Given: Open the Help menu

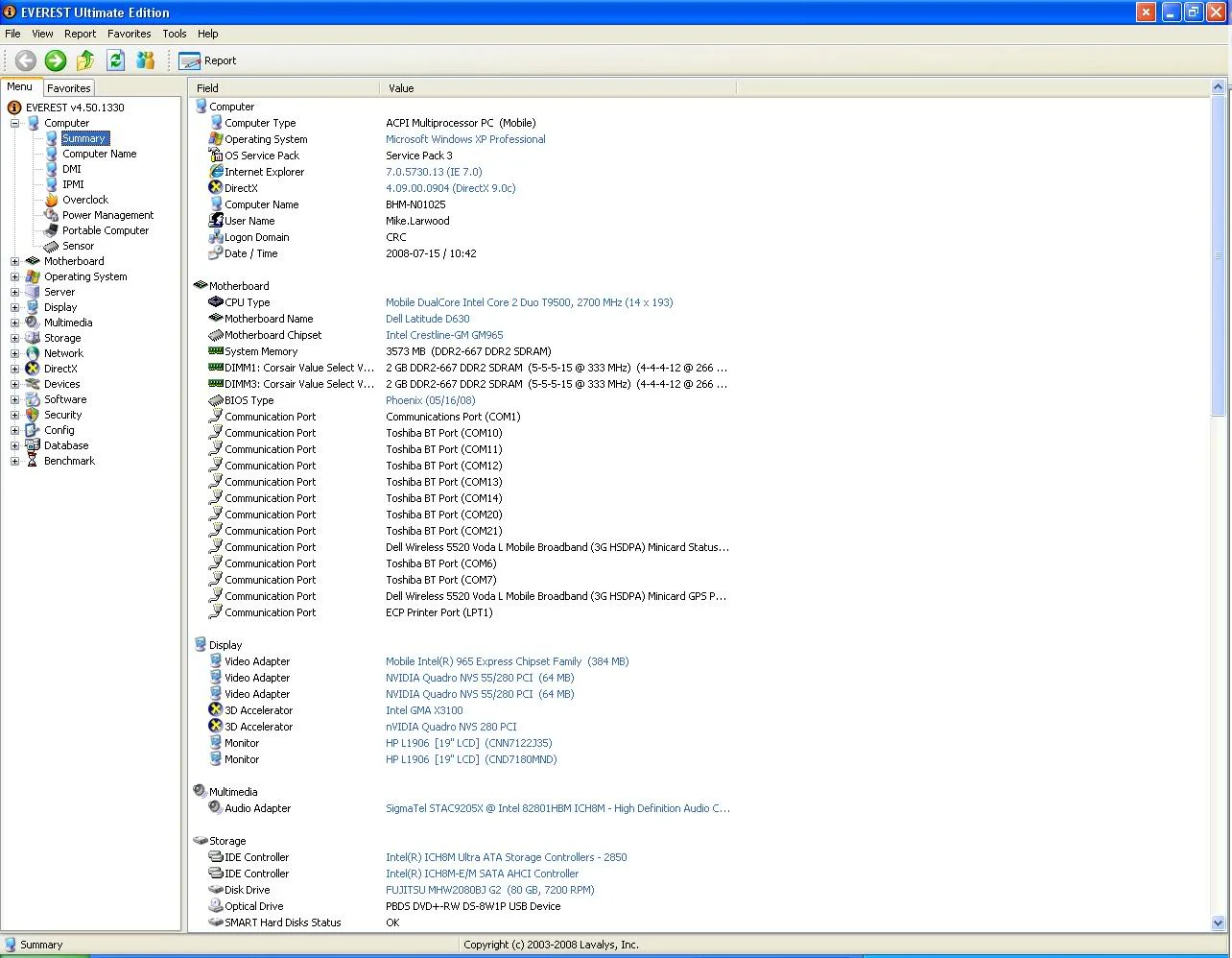Looking at the screenshot, I should point(208,34).
